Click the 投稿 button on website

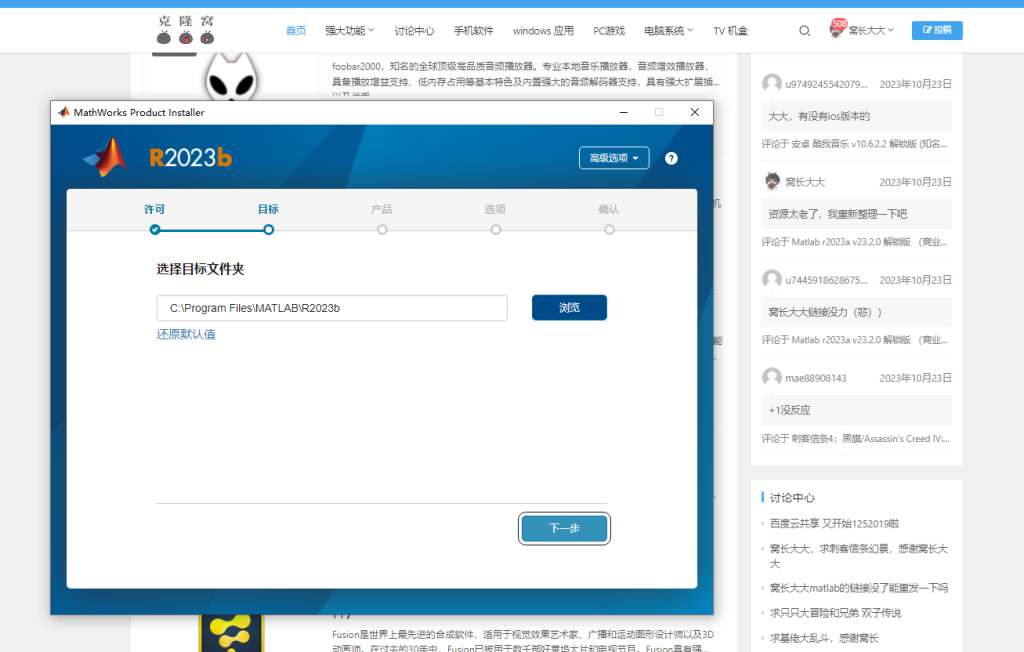click(x=937, y=30)
